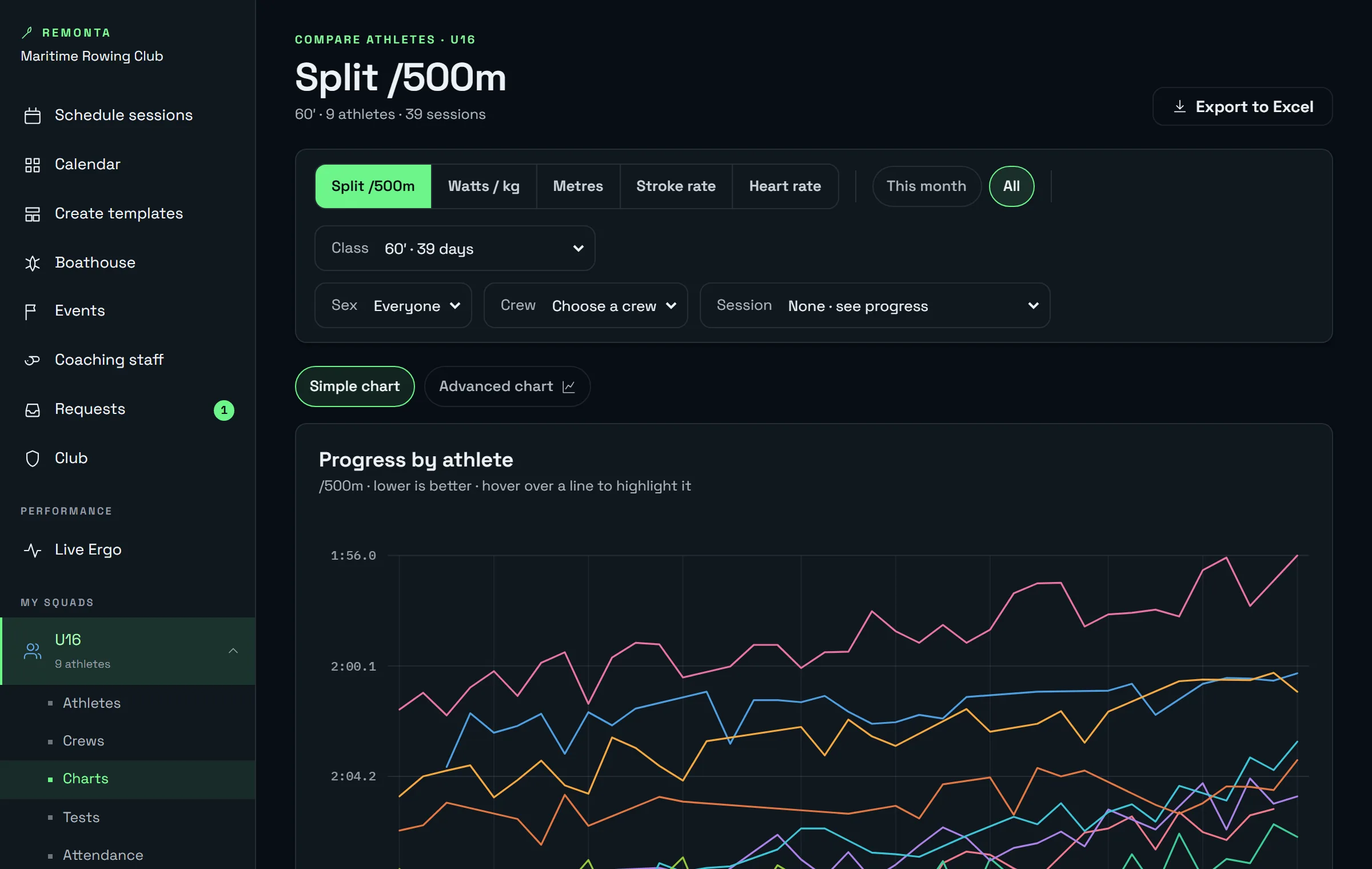Click the Requests inbox icon
The height and width of the screenshot is (869, 1372).
[33, 410]
